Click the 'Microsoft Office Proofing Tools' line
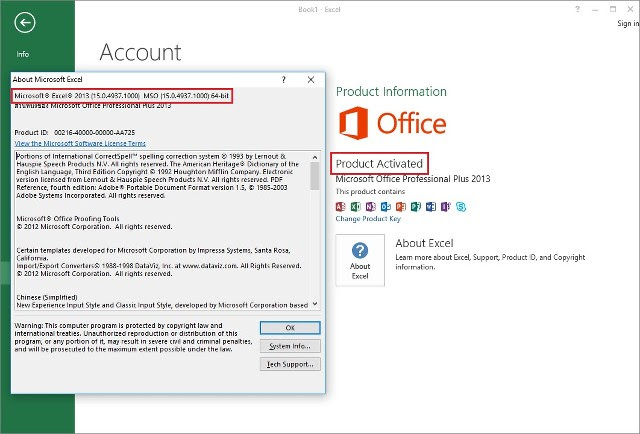 pos(68,219)
